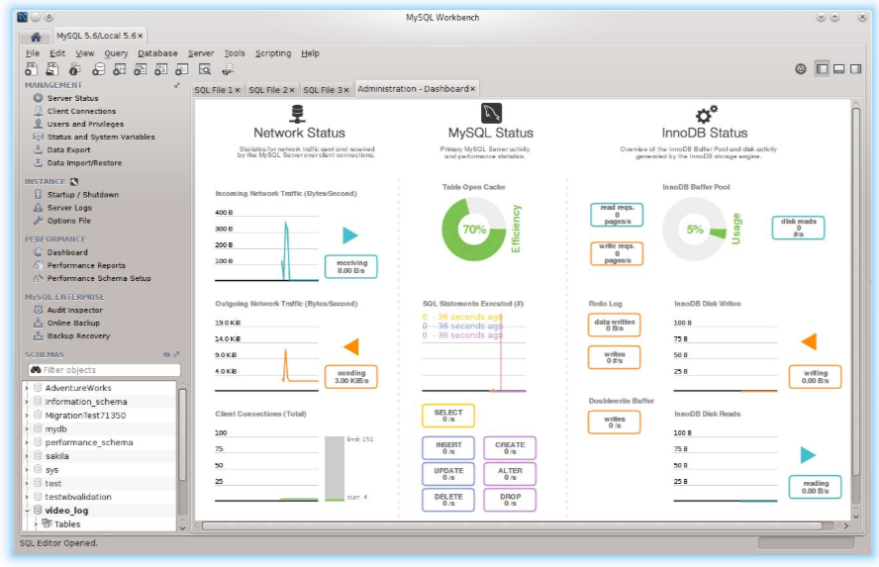
Task: Open Server Status page
Action: tap(72, 98)
